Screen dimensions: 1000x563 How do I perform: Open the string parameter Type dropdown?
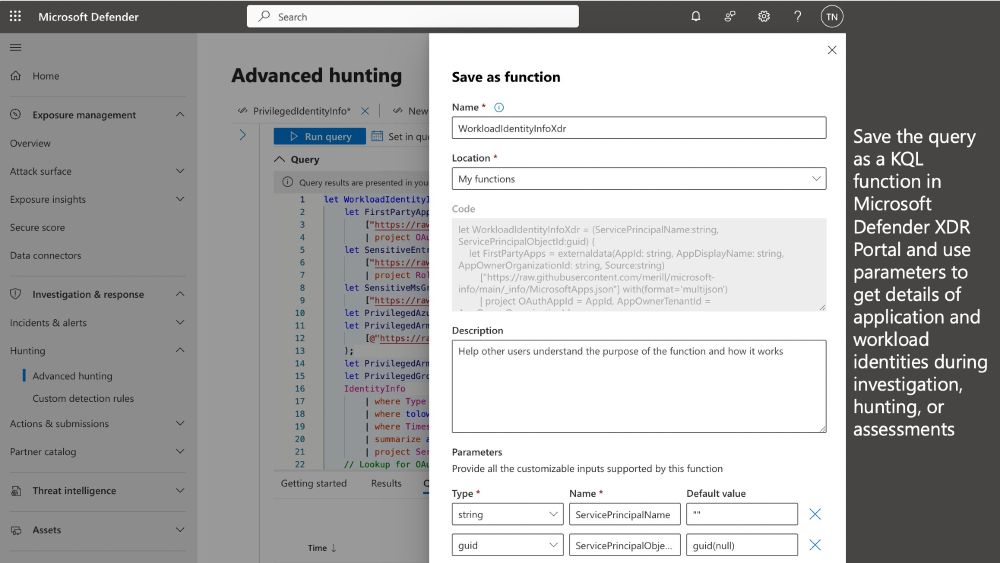coord(508,514)
